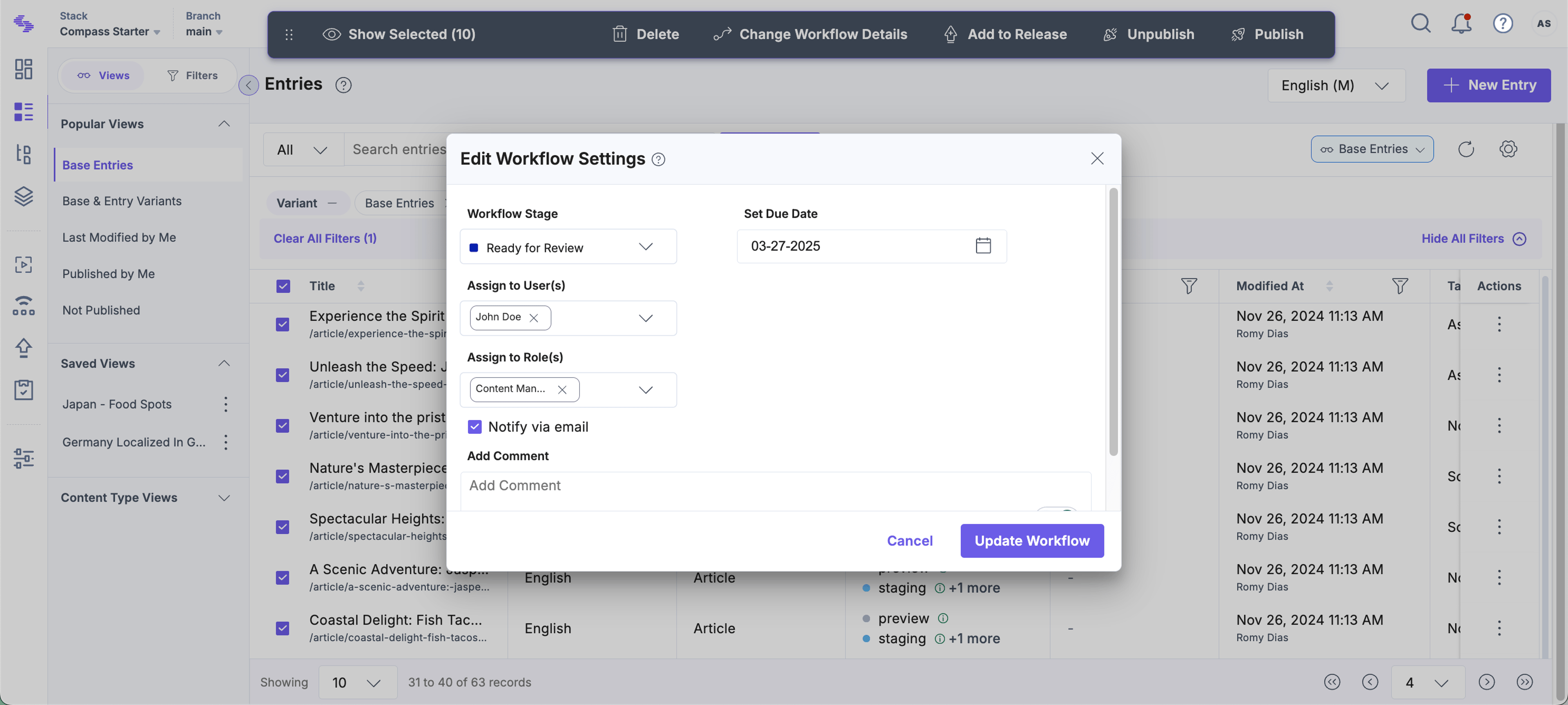Uncheck the Spectacular Heights entry checkbox
The height and width of the screenshot is (705, 1568).
283,527
